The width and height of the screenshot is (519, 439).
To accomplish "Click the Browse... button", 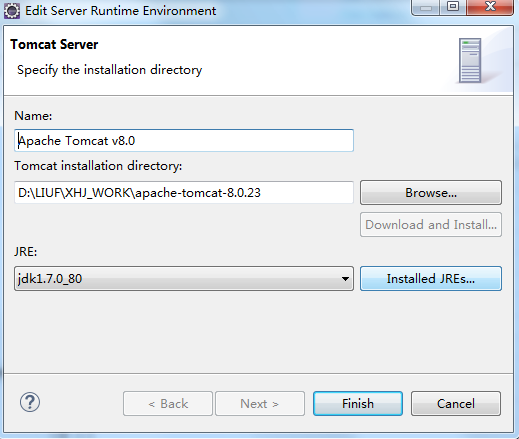I will click(431, 193).
